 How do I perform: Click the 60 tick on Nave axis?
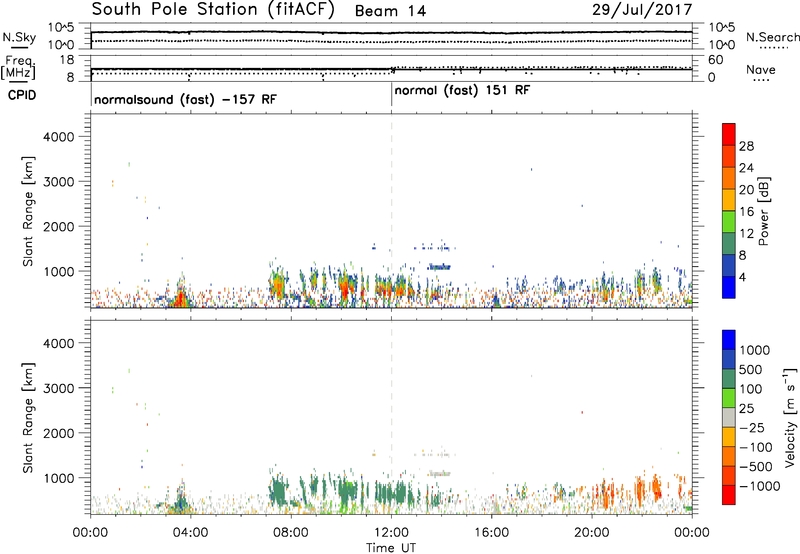click(x=716, y=60)
